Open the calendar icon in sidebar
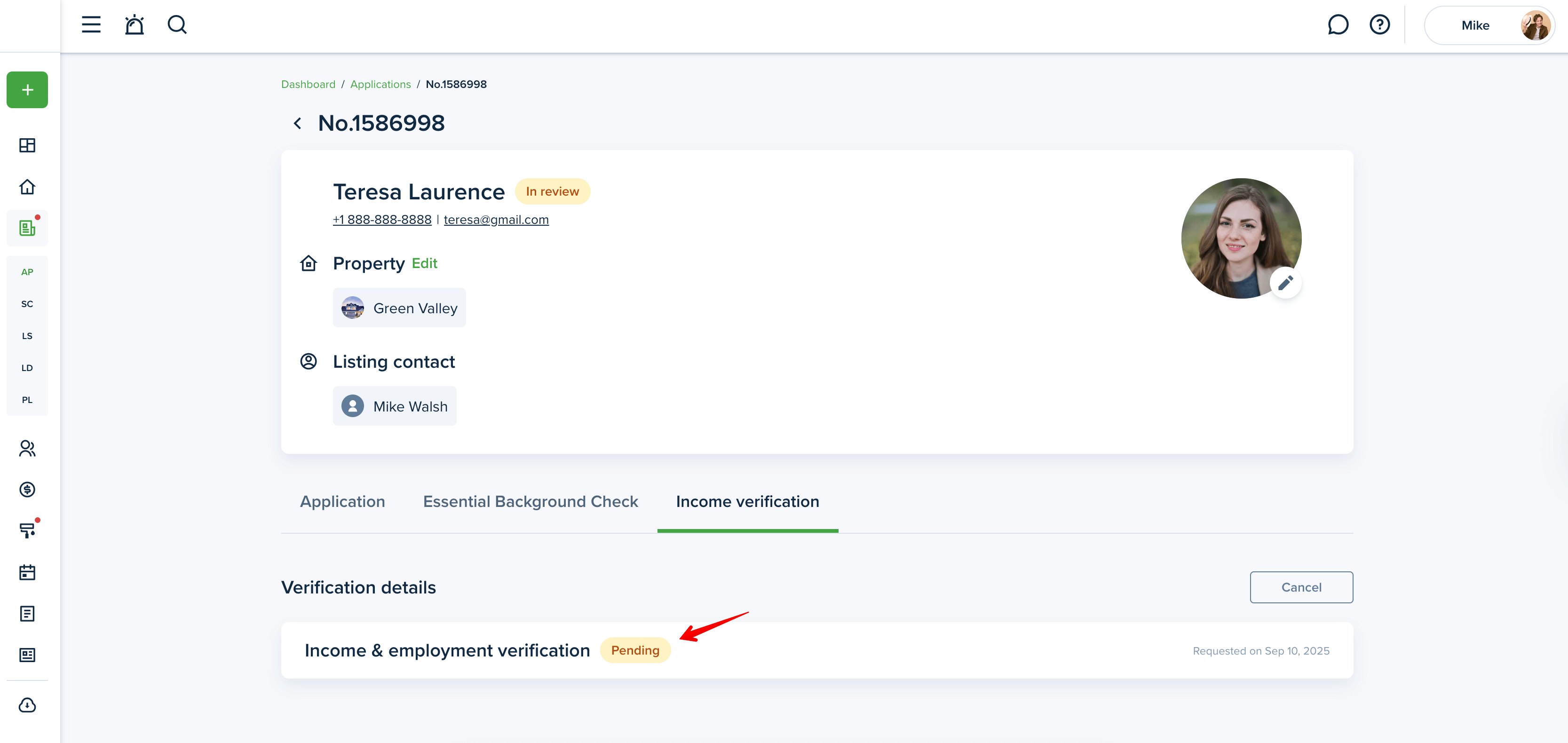 (27, 573)
